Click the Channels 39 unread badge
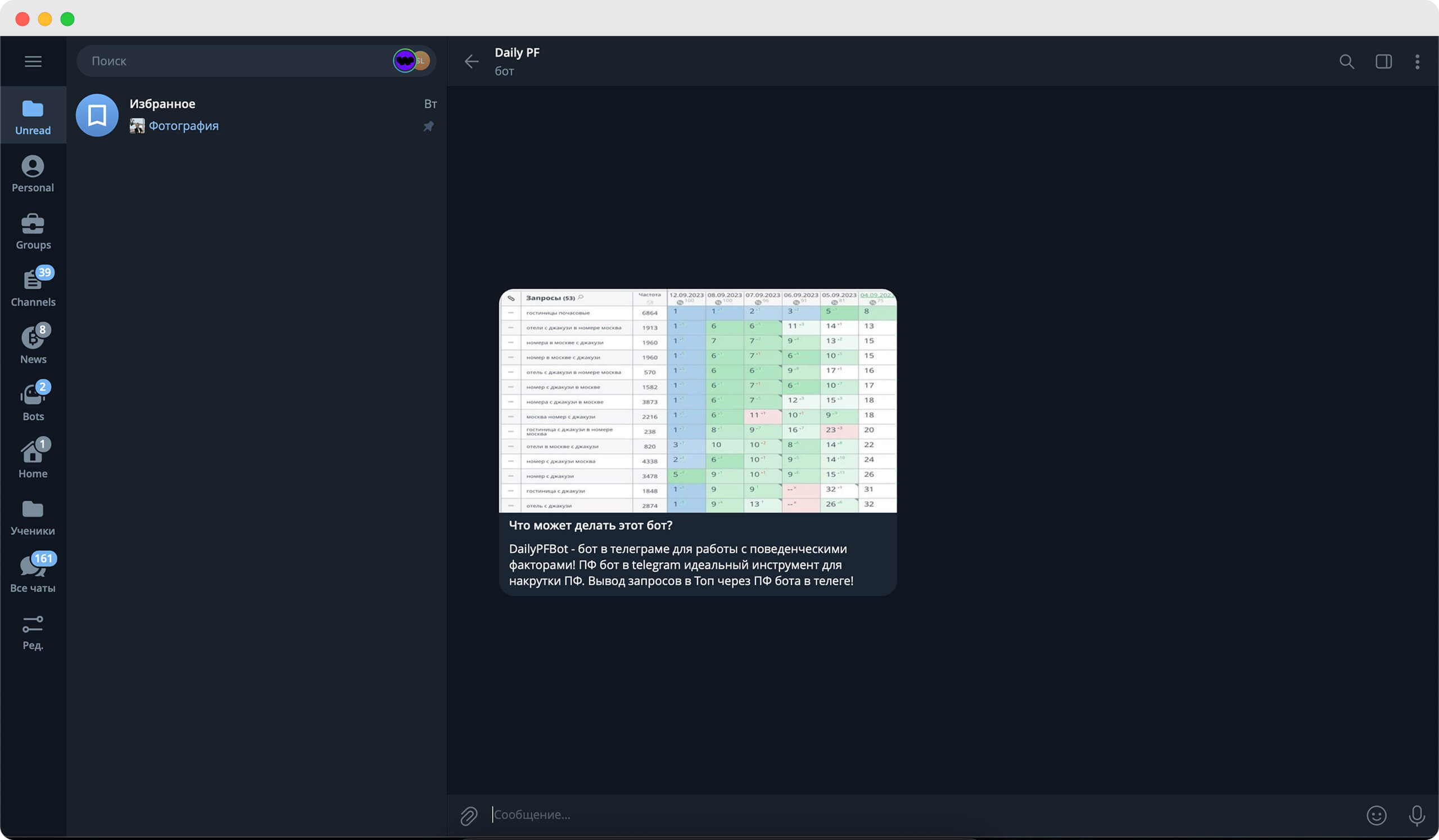 (44, 272)
